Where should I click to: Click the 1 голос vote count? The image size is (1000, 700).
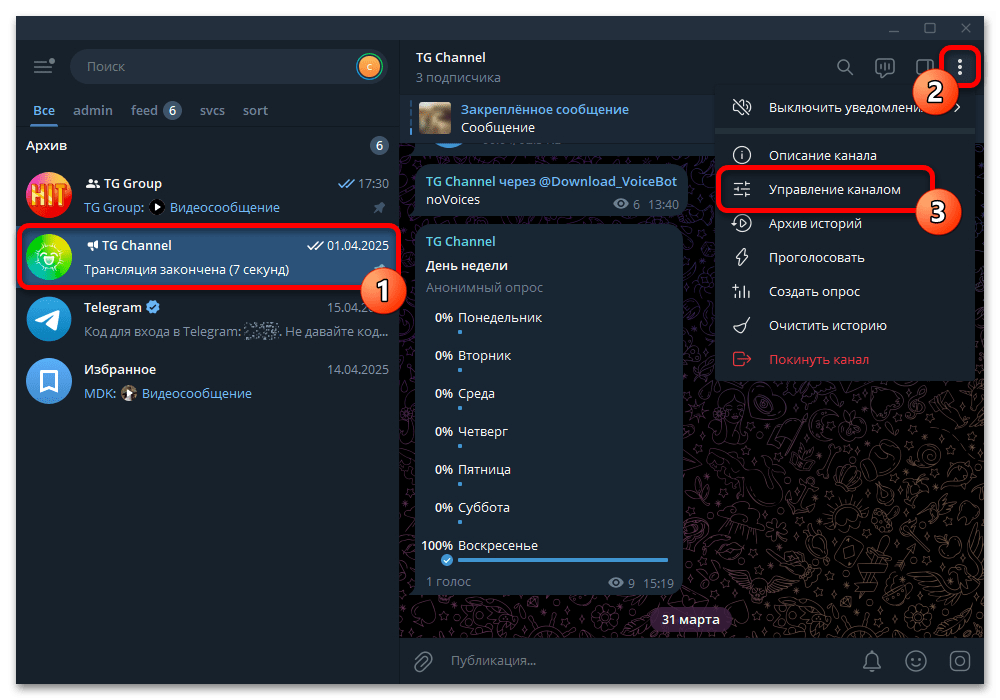point(448,582)
